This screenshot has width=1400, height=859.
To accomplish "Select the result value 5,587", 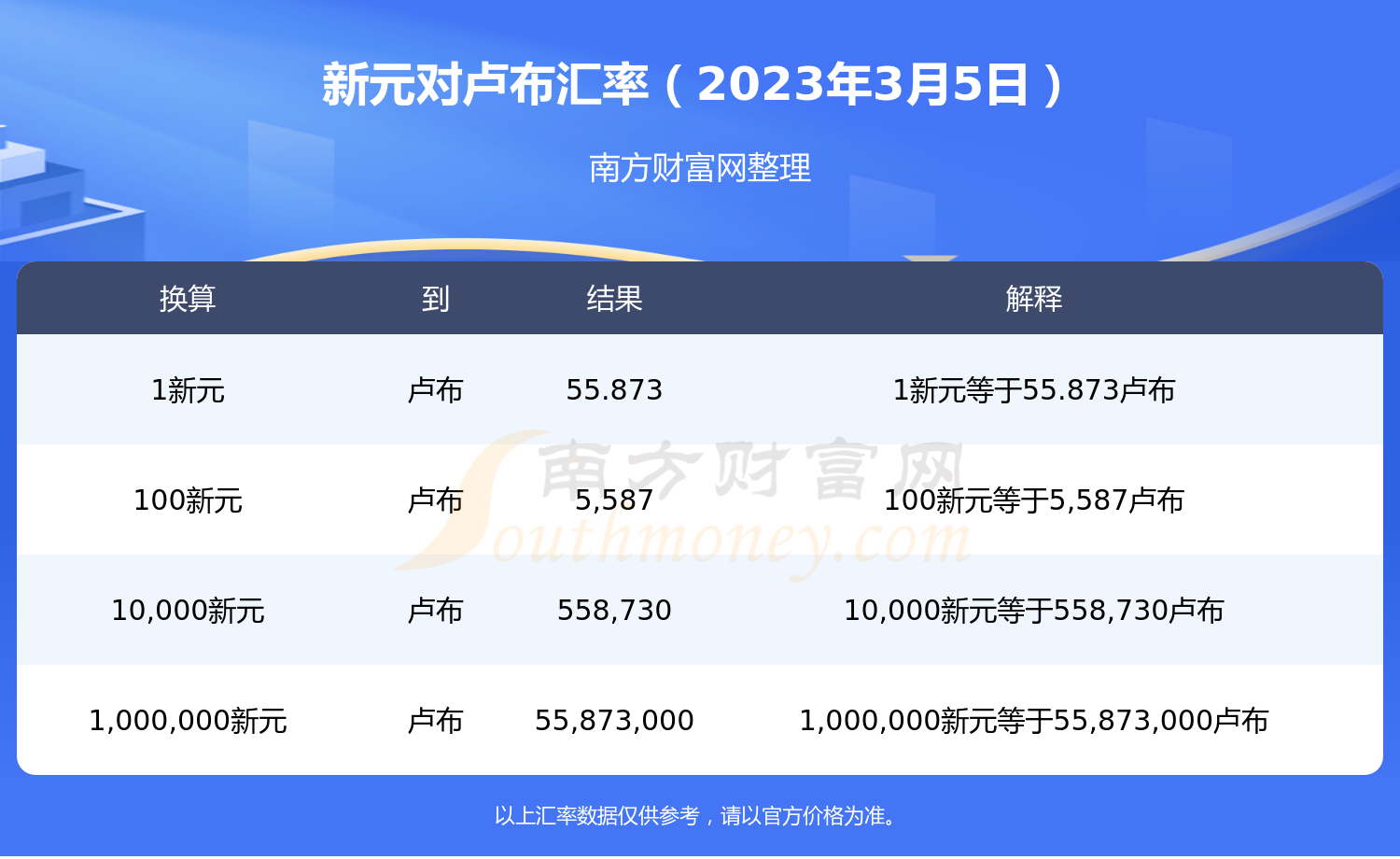I will [614, 500].
